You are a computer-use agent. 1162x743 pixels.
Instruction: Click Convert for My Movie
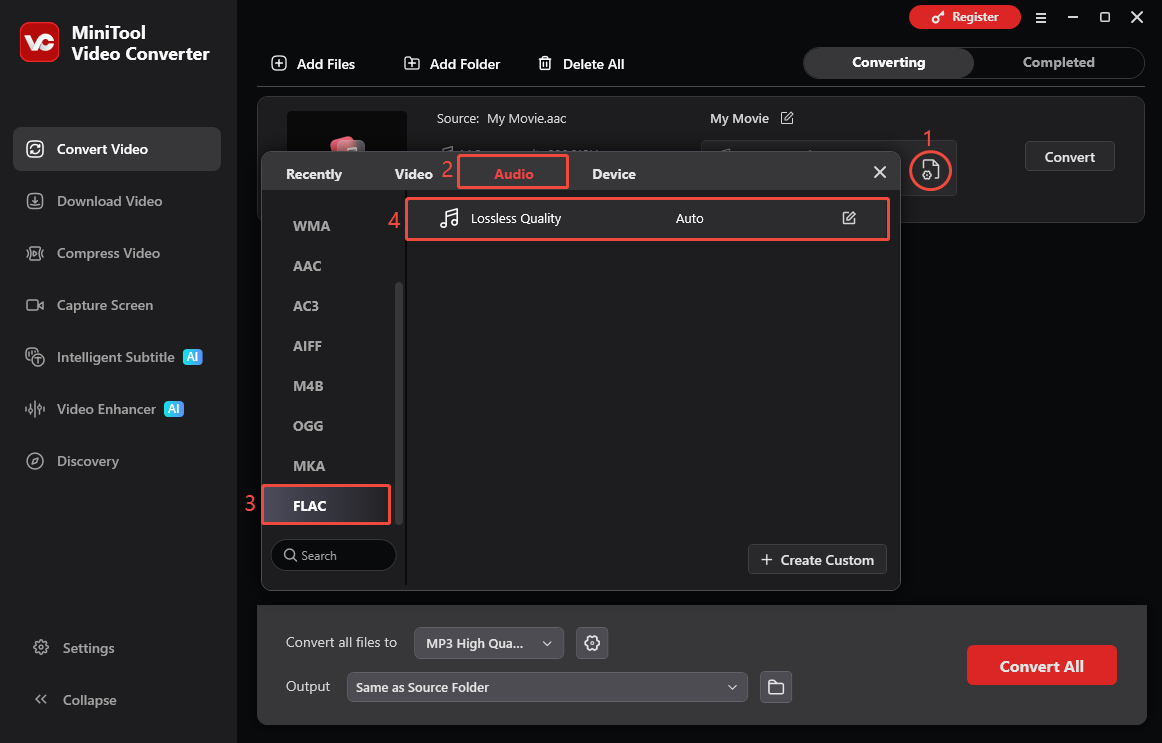point(1069,156)
